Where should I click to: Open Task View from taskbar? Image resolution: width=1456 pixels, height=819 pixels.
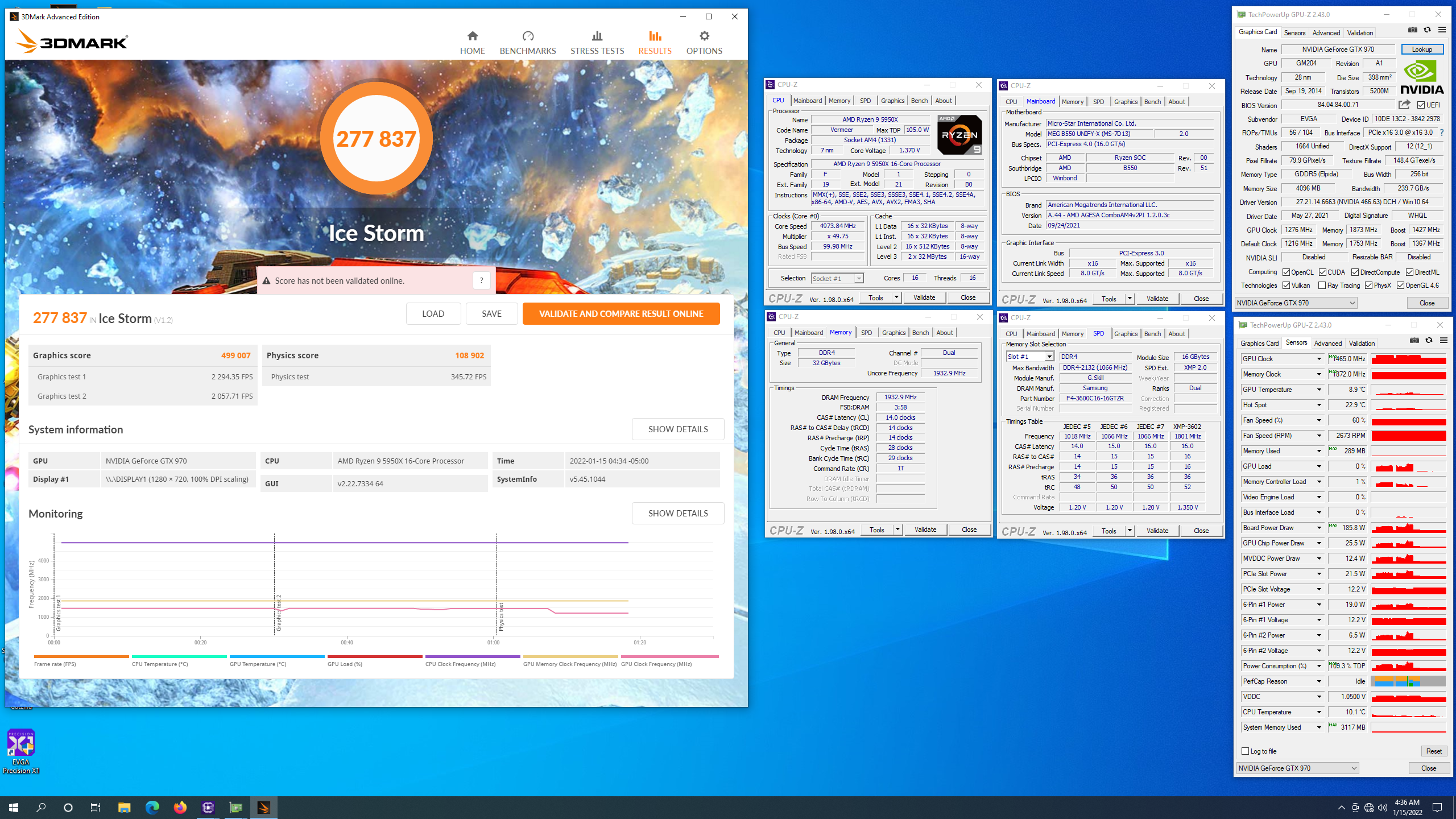(x=96, y=808)
